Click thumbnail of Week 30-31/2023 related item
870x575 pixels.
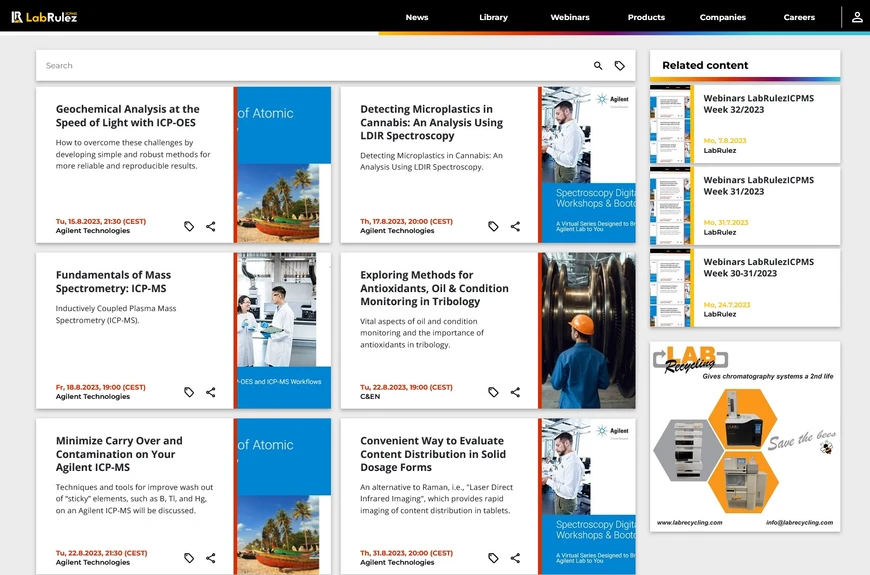pos(670,288)
